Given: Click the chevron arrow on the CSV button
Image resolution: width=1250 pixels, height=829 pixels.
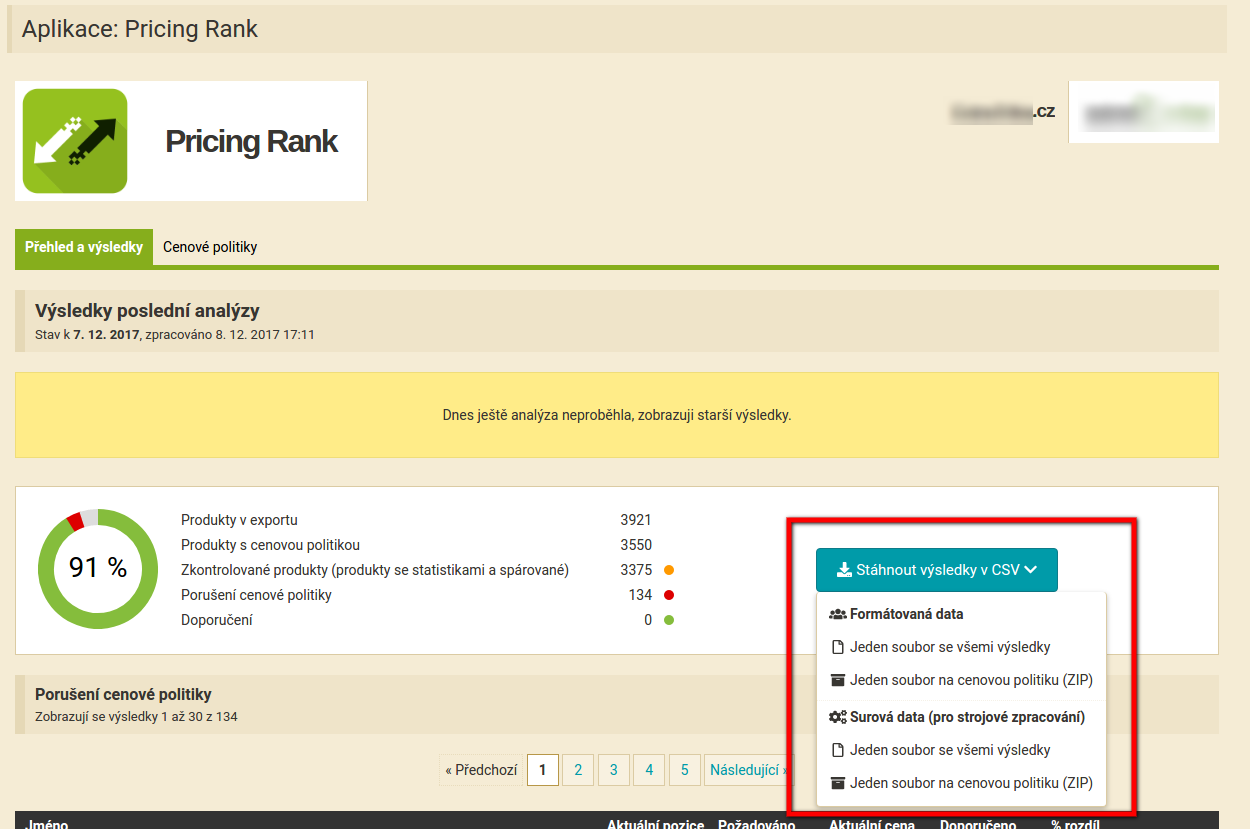Looking at the screenshot, I should pos(1031,570).
